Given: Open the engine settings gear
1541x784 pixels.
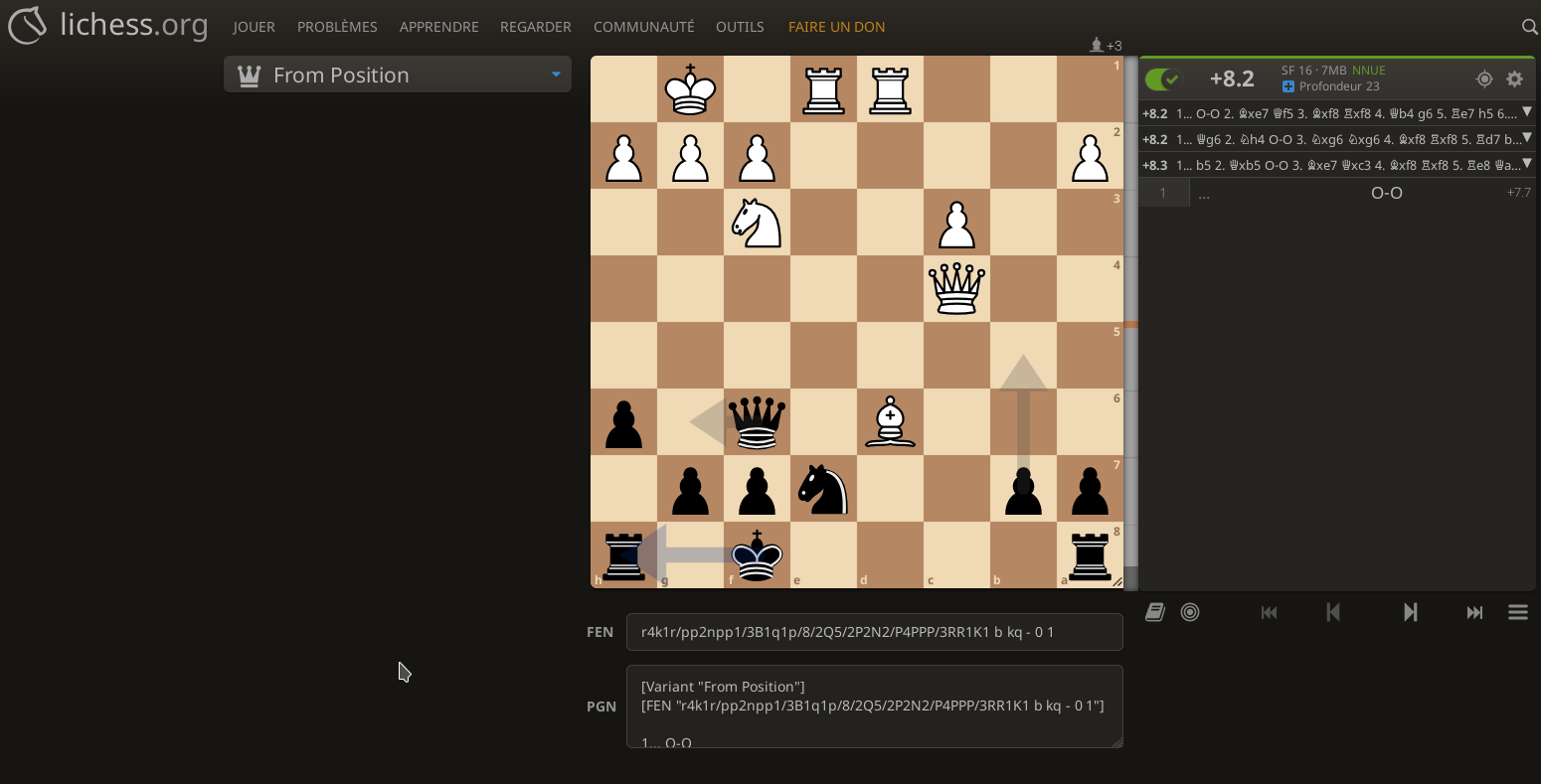Looking at the screenshot, I should click(1514, 79).
